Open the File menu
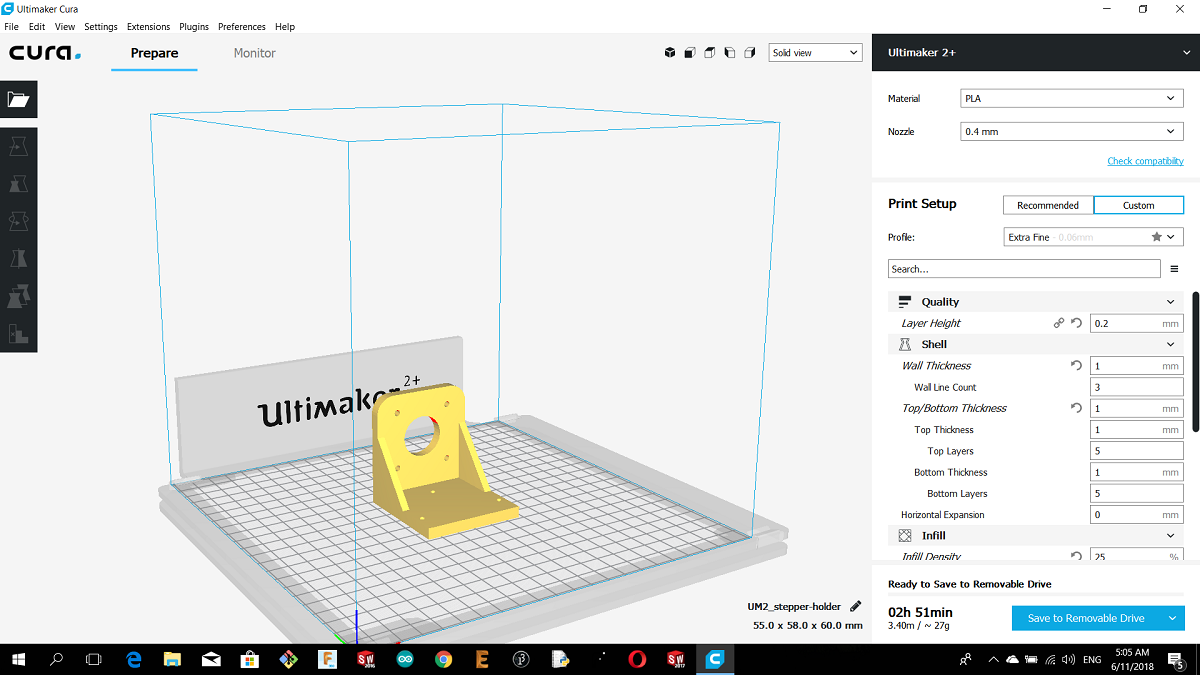 pyautogui.click(x=12, y=26)
